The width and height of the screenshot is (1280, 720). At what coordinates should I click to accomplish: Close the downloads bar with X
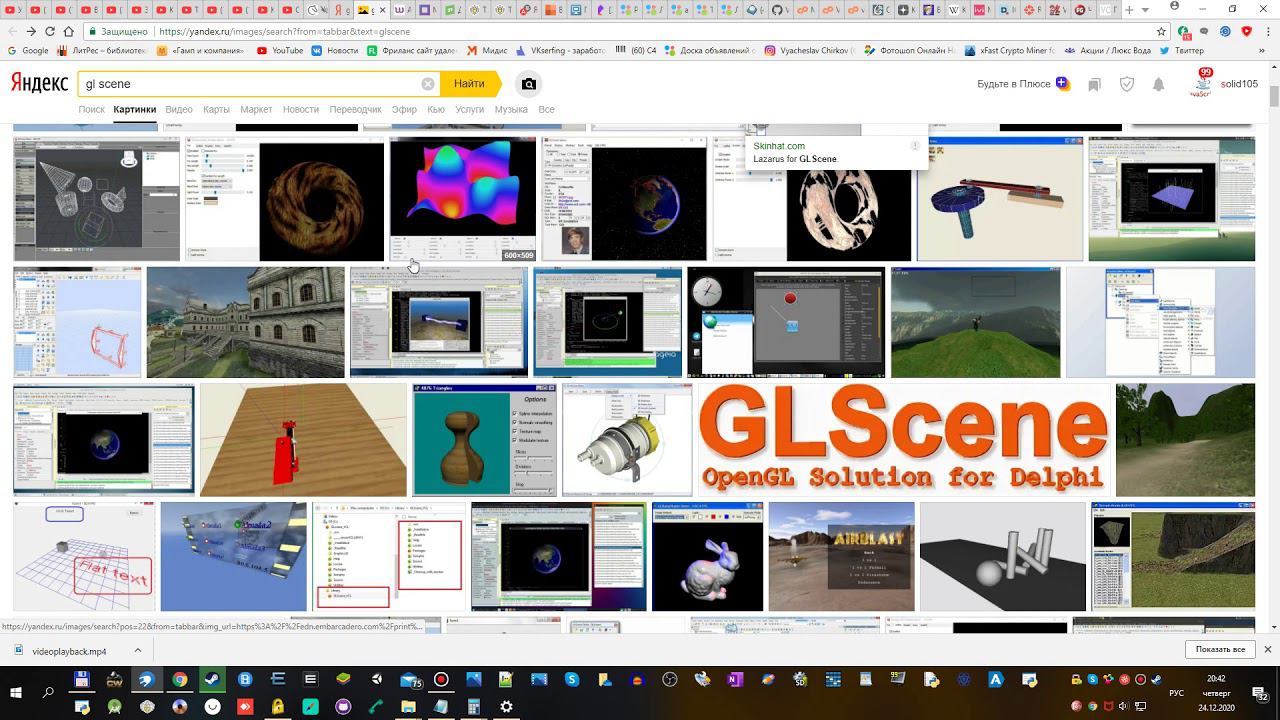[x=1268, y=650]
